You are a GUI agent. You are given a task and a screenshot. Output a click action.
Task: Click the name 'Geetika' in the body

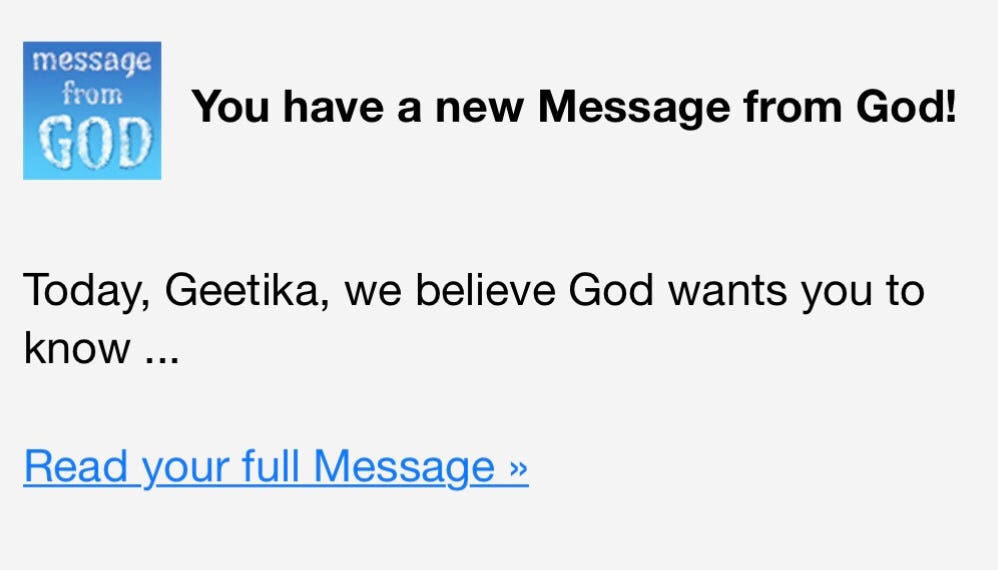(x=247, y=291)
